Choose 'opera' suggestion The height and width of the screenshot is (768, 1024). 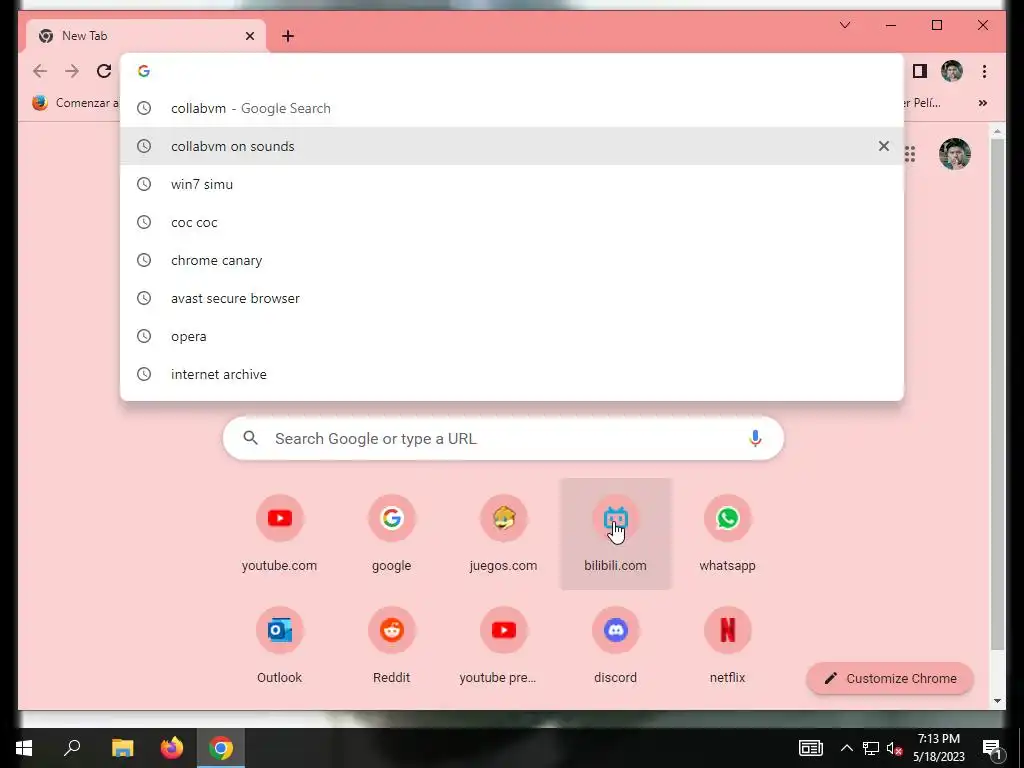pos(512,336)
